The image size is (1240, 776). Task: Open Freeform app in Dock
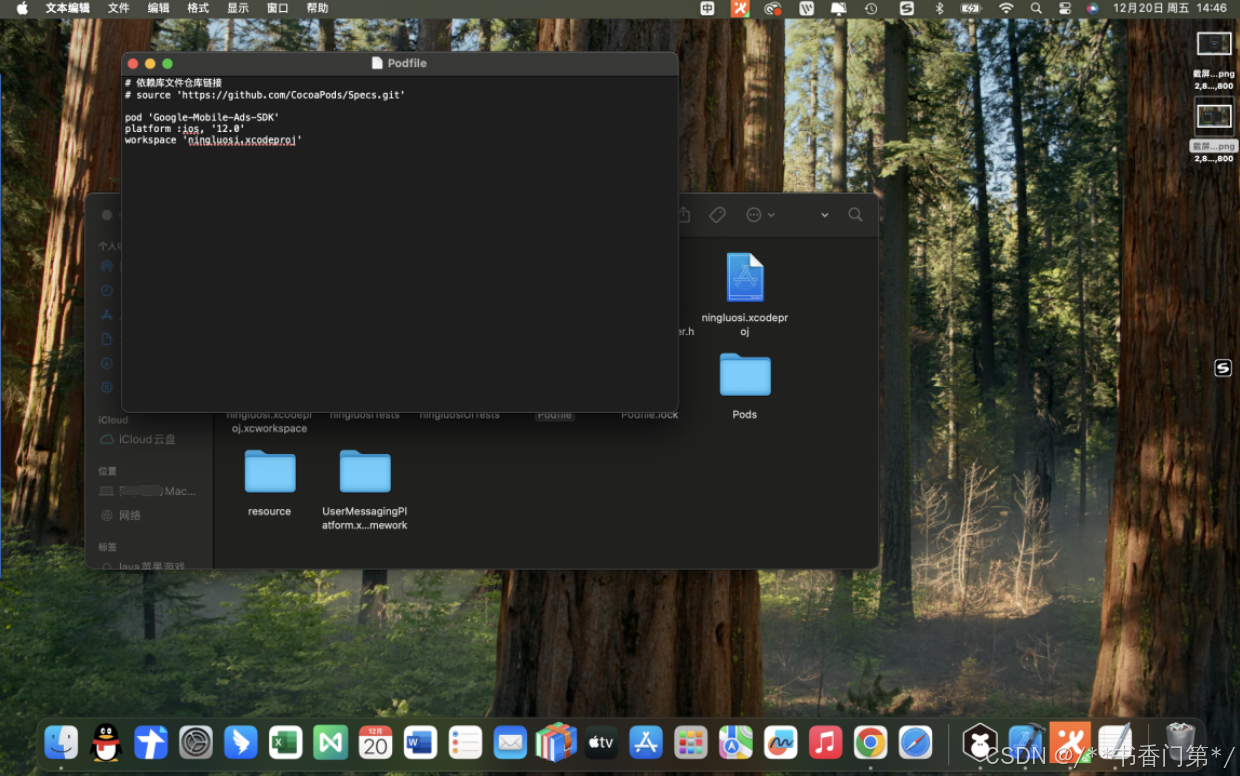(780, 742)
